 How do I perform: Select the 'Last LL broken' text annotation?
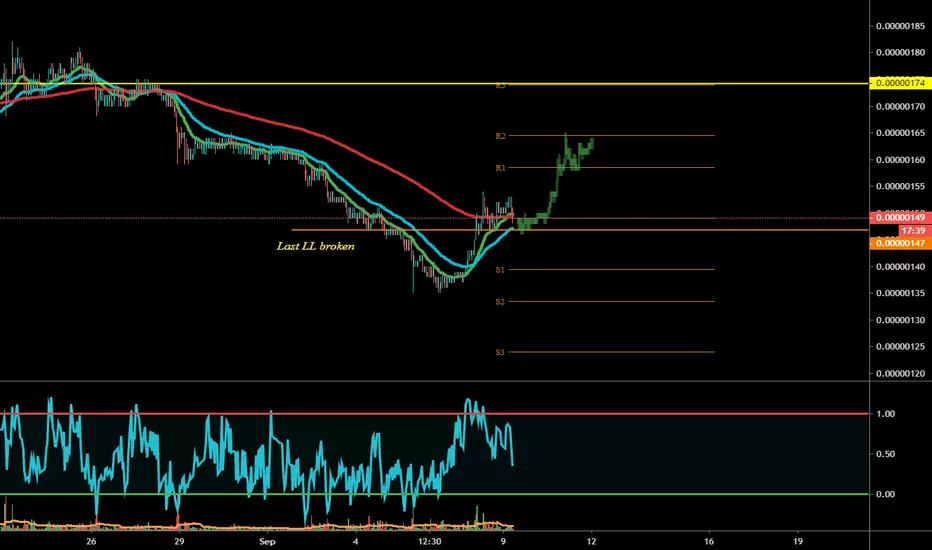coord(316,246)
